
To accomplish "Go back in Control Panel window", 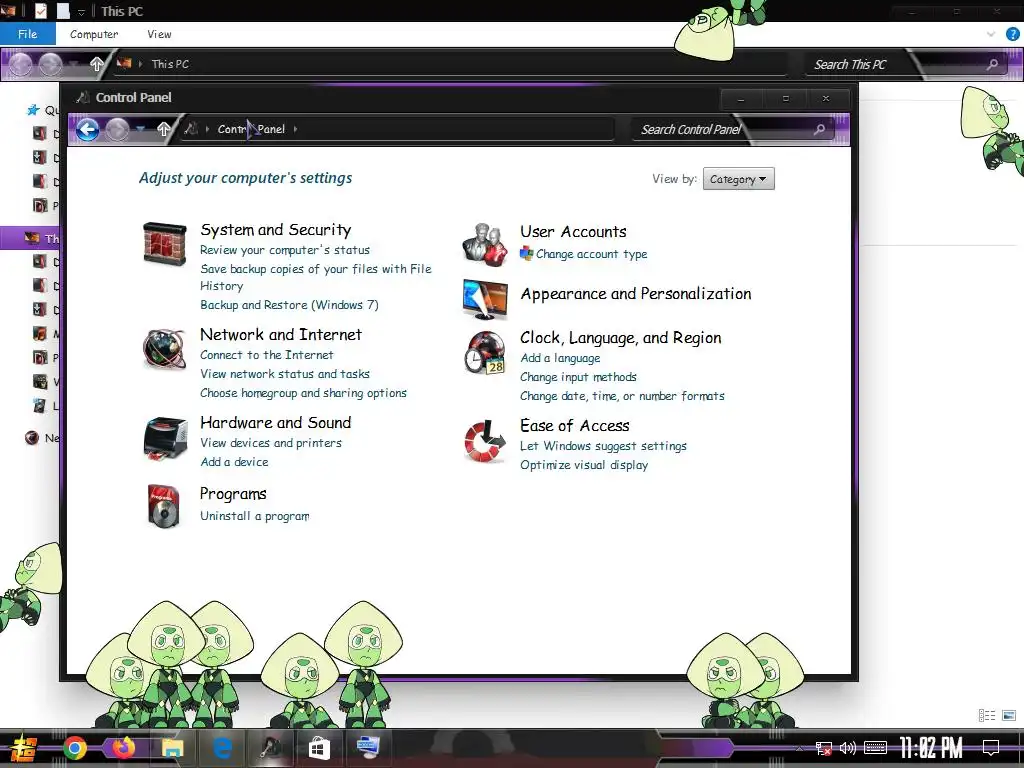I will [88, 129].
